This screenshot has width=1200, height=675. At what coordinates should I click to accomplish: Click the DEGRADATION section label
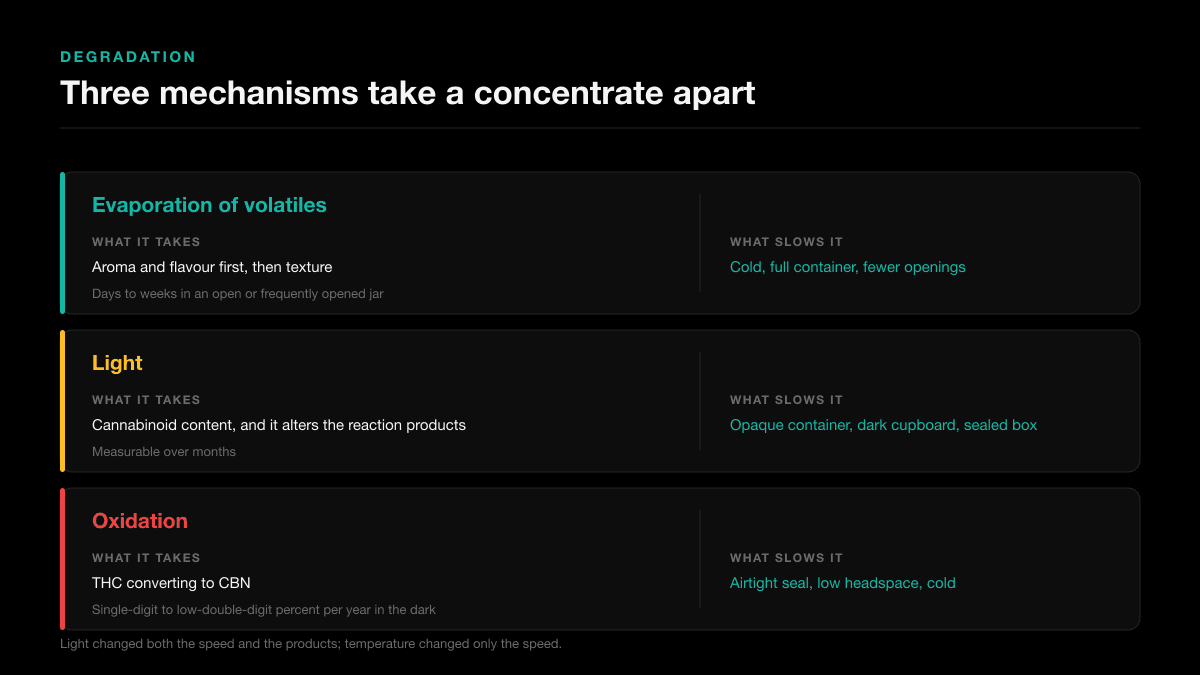(x=128, y=57)
